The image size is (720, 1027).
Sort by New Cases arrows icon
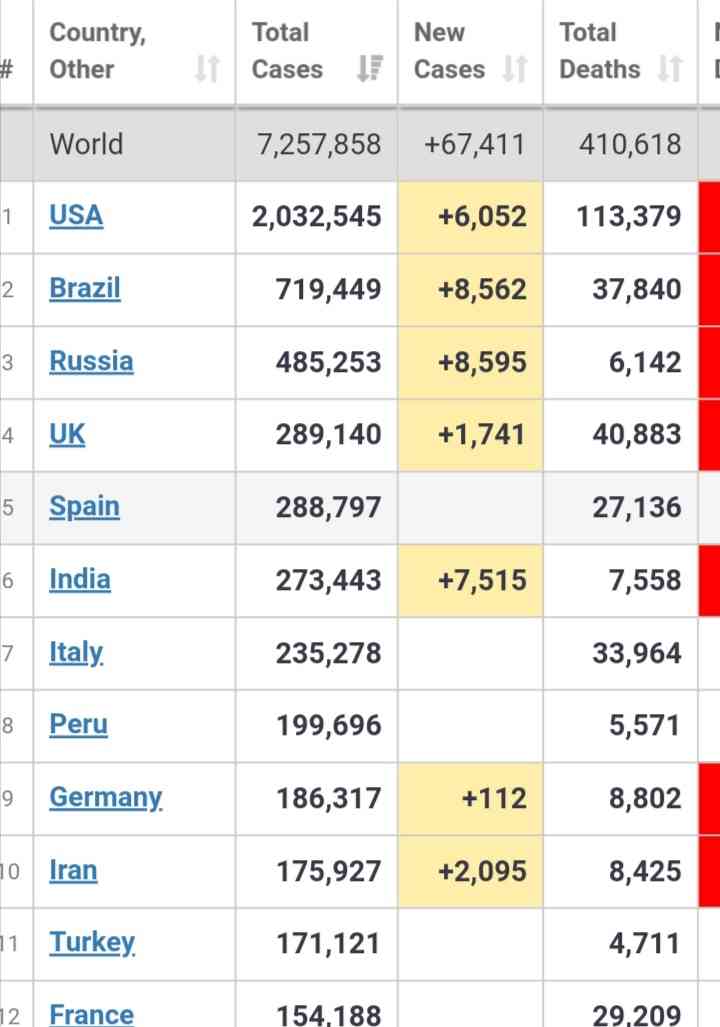coord(515,68)
